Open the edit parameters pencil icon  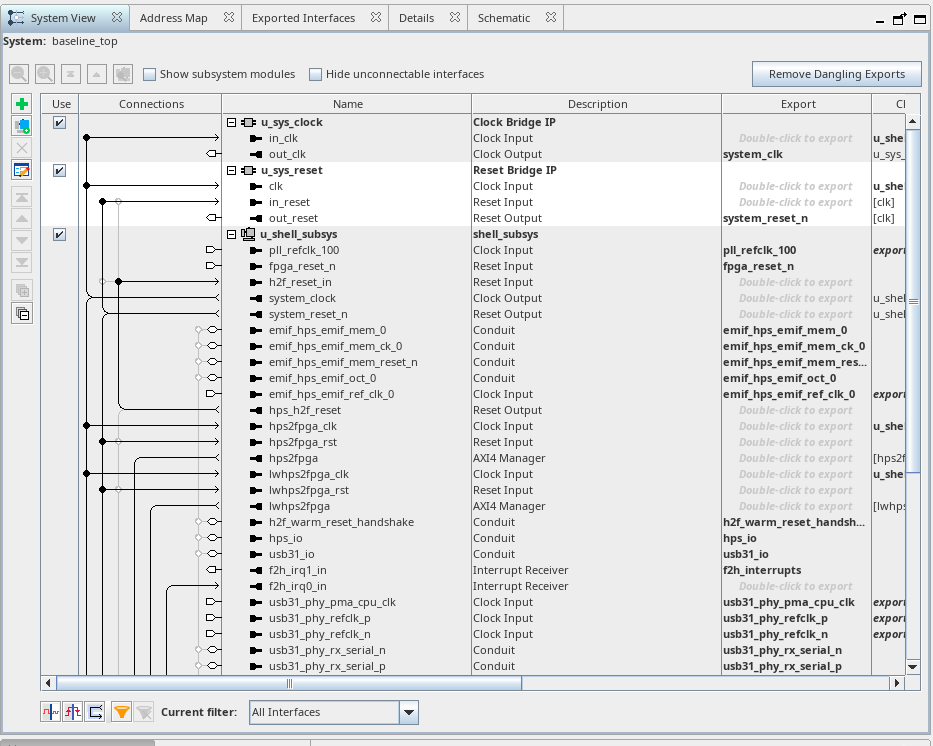(22, 171)
